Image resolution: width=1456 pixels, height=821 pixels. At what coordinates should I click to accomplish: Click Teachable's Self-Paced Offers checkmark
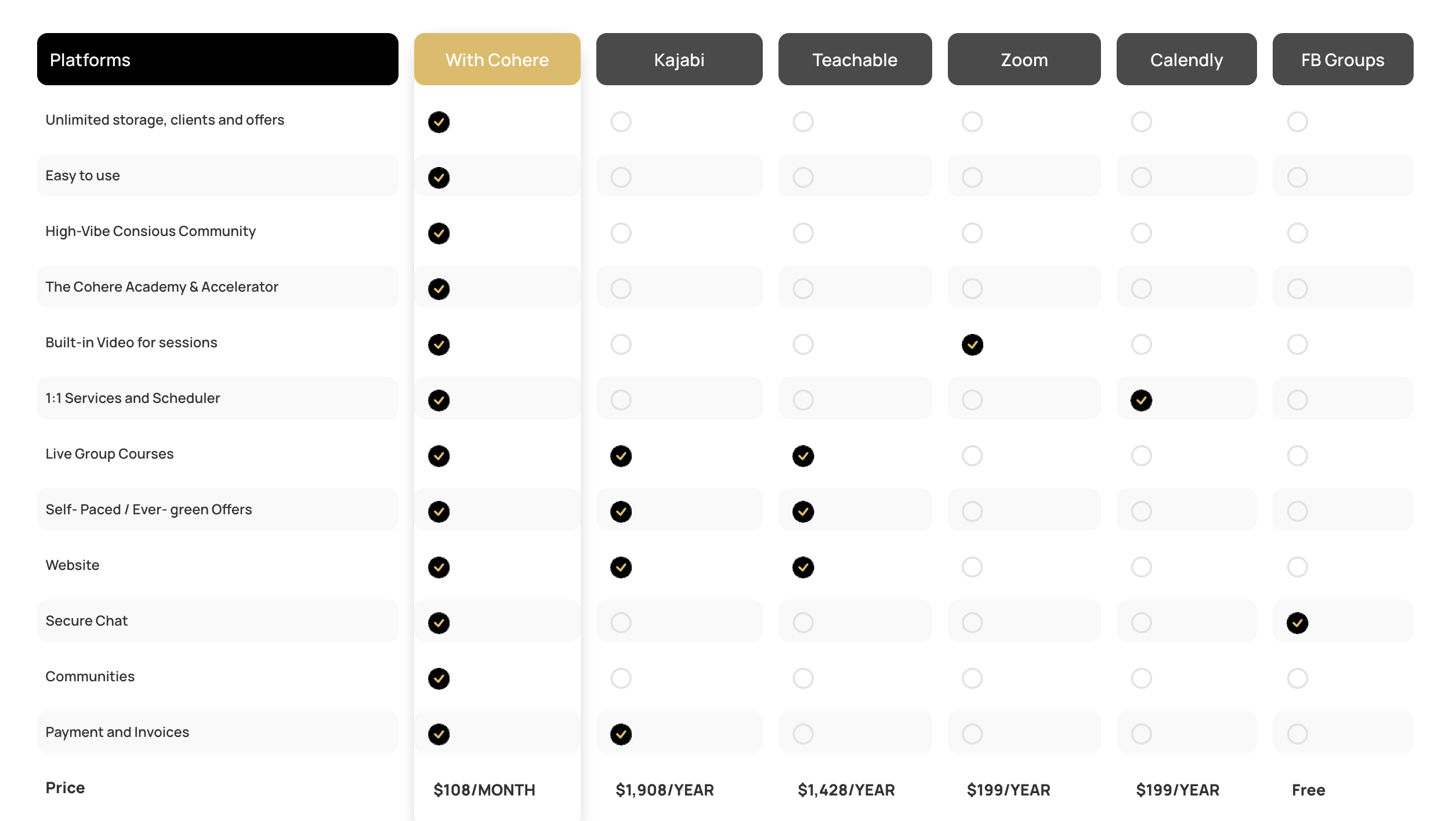pos(803,511)
